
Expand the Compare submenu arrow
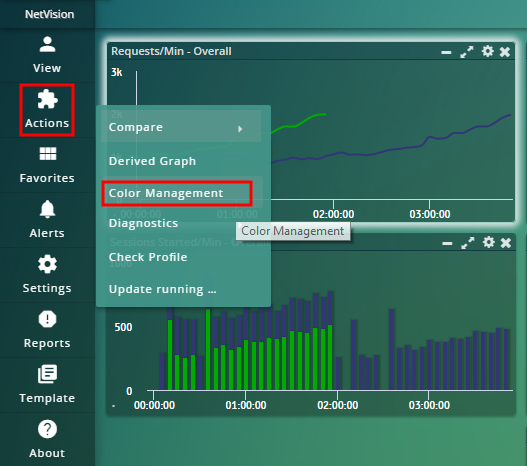coord(240,129)
